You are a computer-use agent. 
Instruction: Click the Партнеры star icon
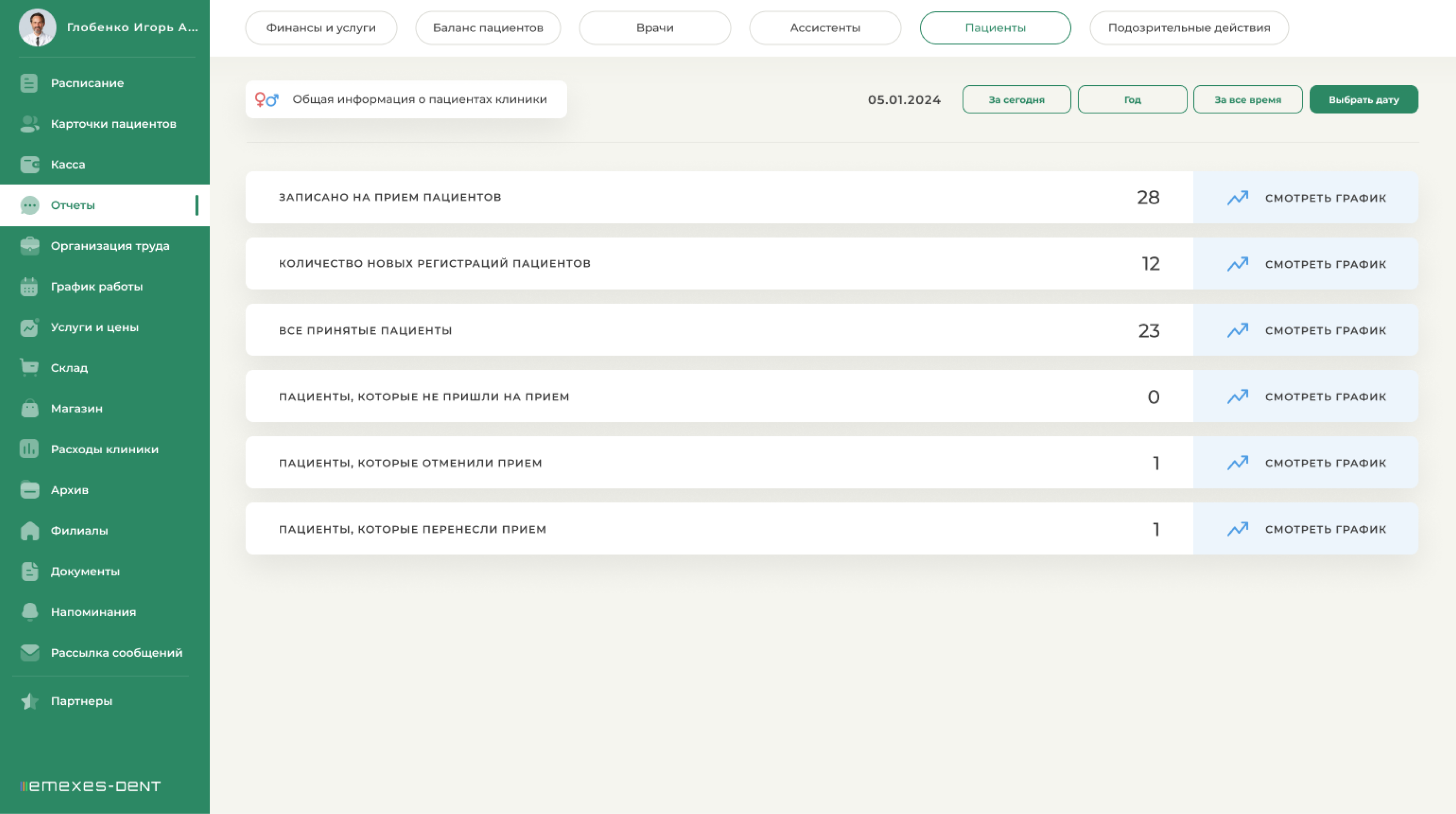[x=30, y=701]
